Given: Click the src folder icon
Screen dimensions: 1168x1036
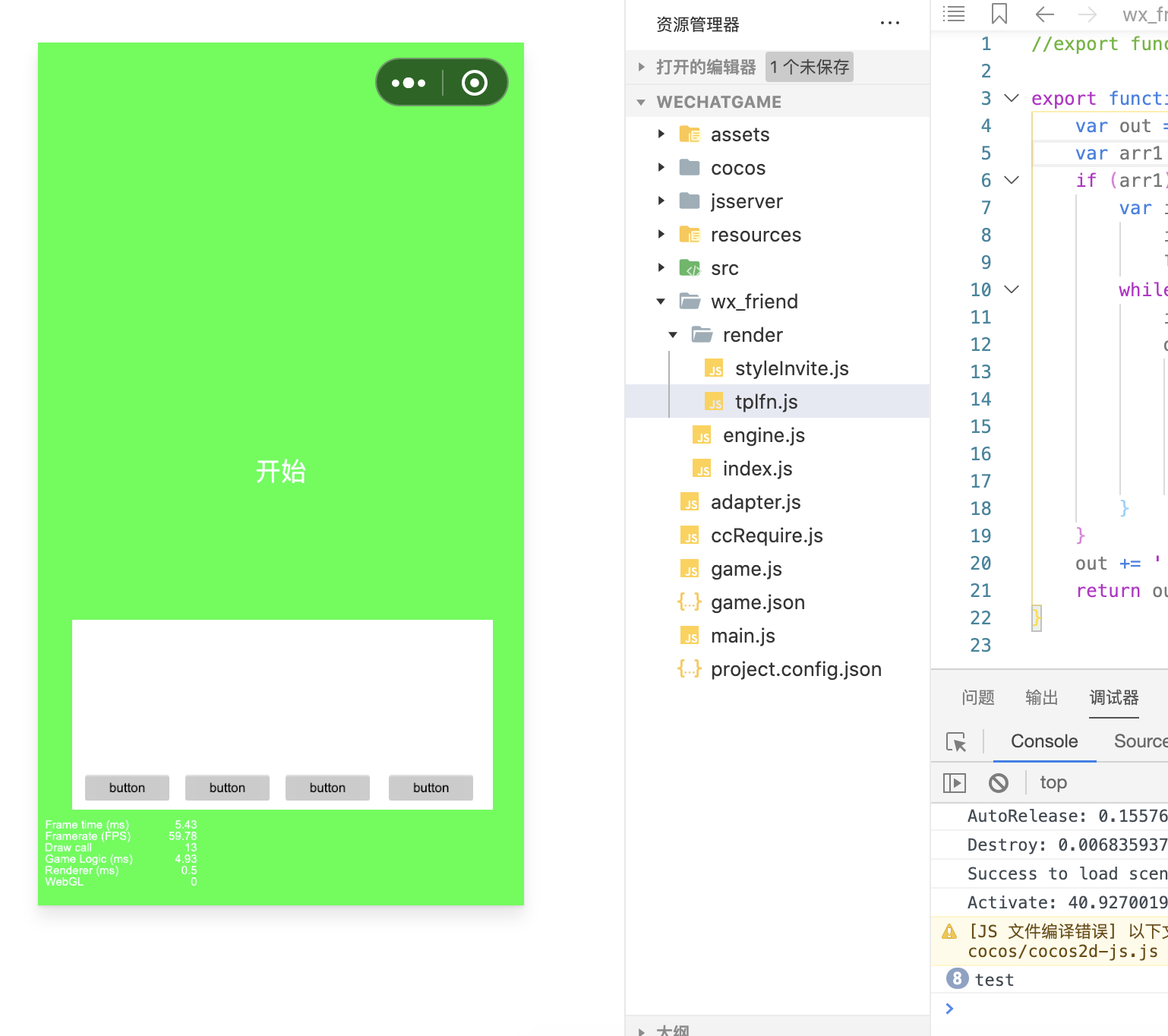Looking at the screenshot, I should point(690,268).
